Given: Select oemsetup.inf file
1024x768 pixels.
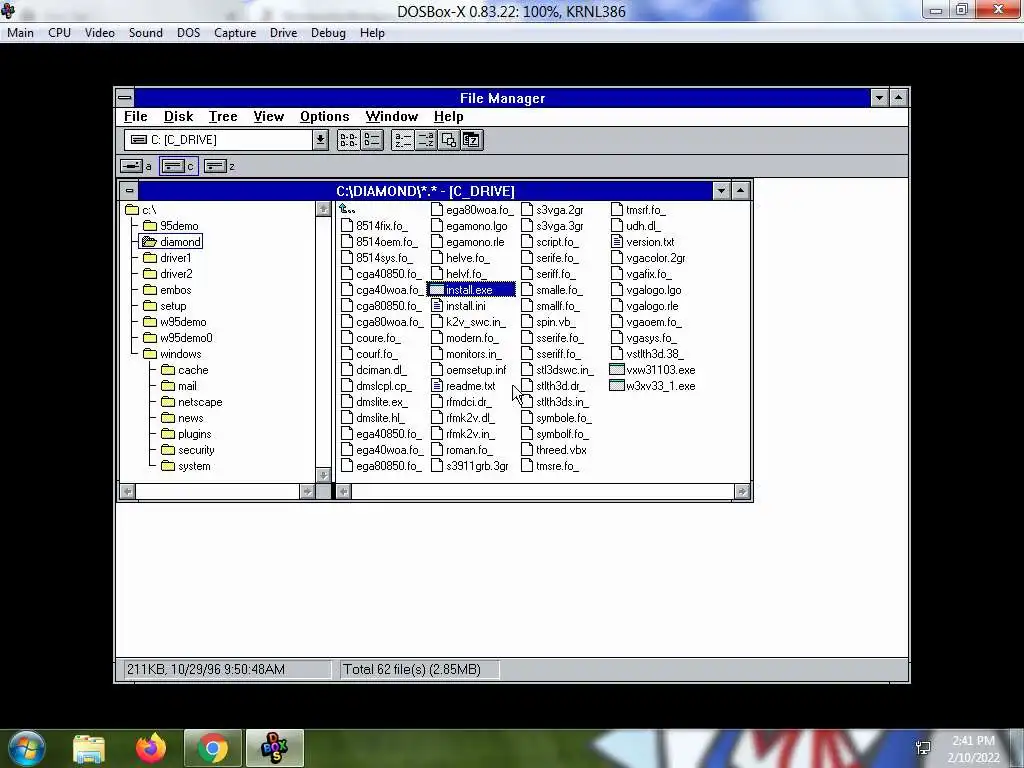Looking at the screenshot, I should (x=469, y=370).
